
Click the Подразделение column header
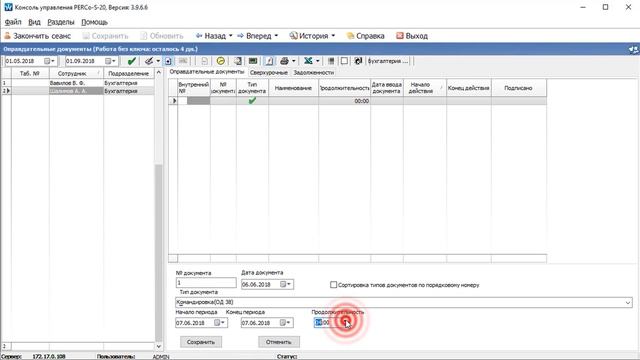point(129,73)
